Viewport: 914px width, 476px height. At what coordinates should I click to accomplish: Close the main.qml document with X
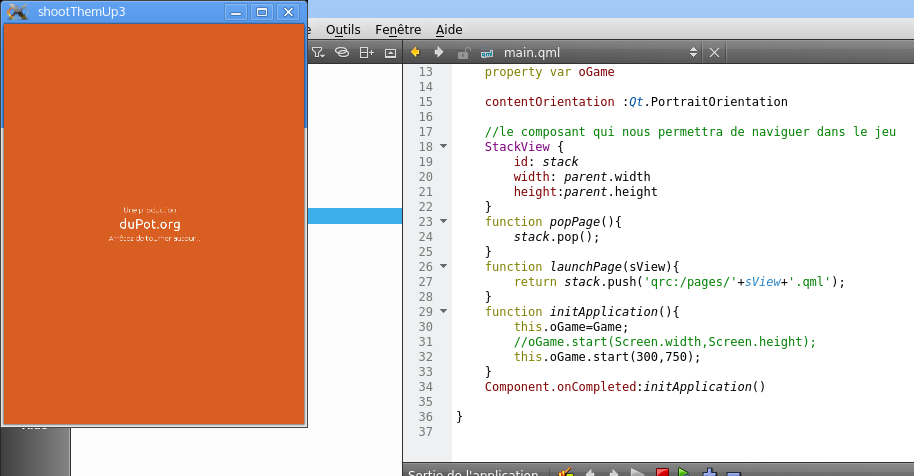pyautogui.click(x=714, y=52)
